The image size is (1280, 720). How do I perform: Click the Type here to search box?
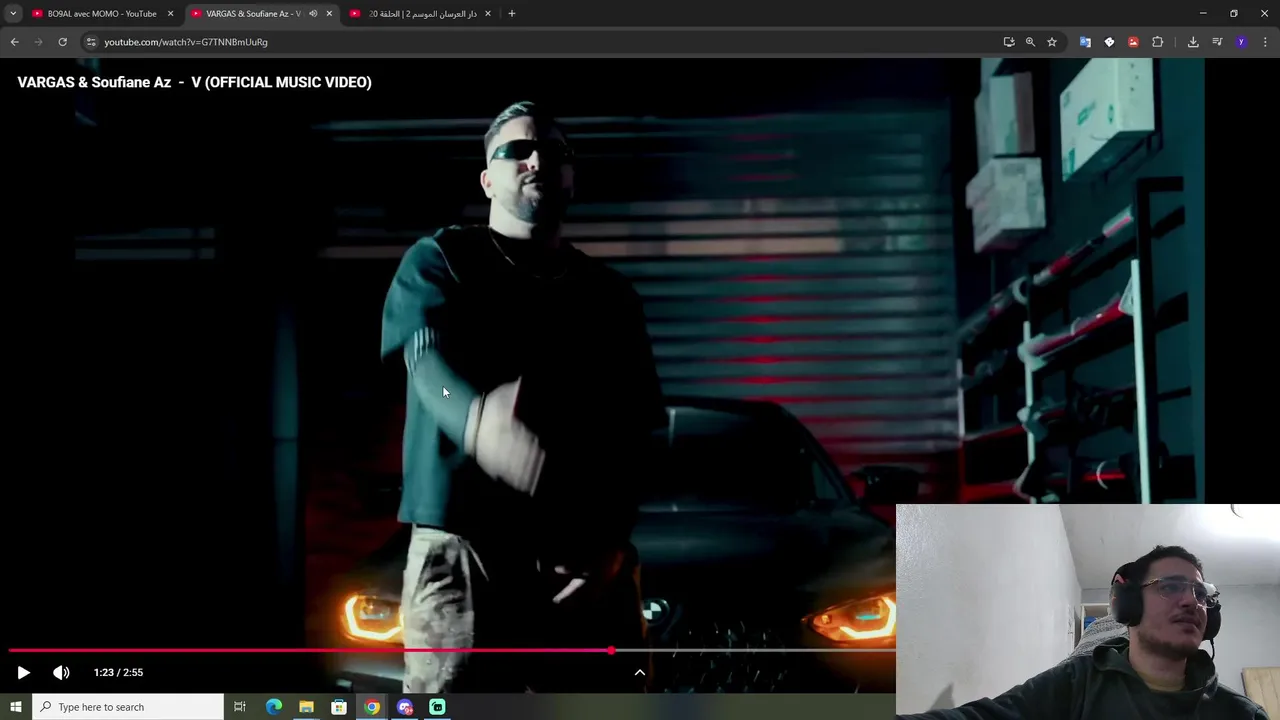click(x=128, y=707)
